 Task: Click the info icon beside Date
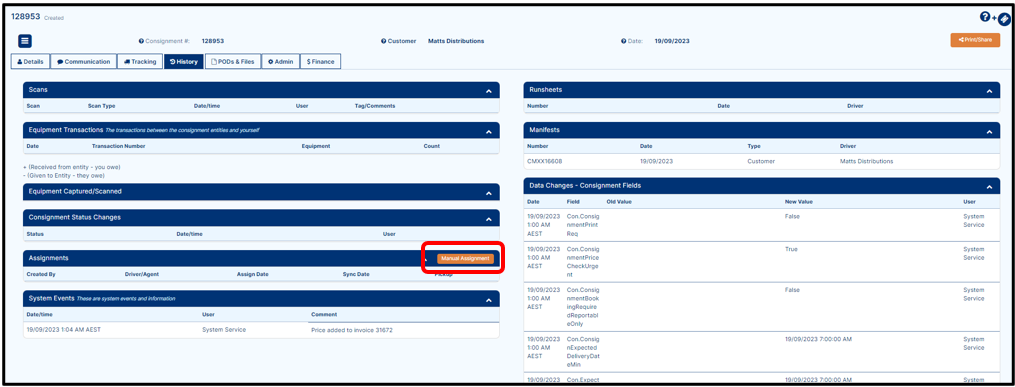pos(623,41)
